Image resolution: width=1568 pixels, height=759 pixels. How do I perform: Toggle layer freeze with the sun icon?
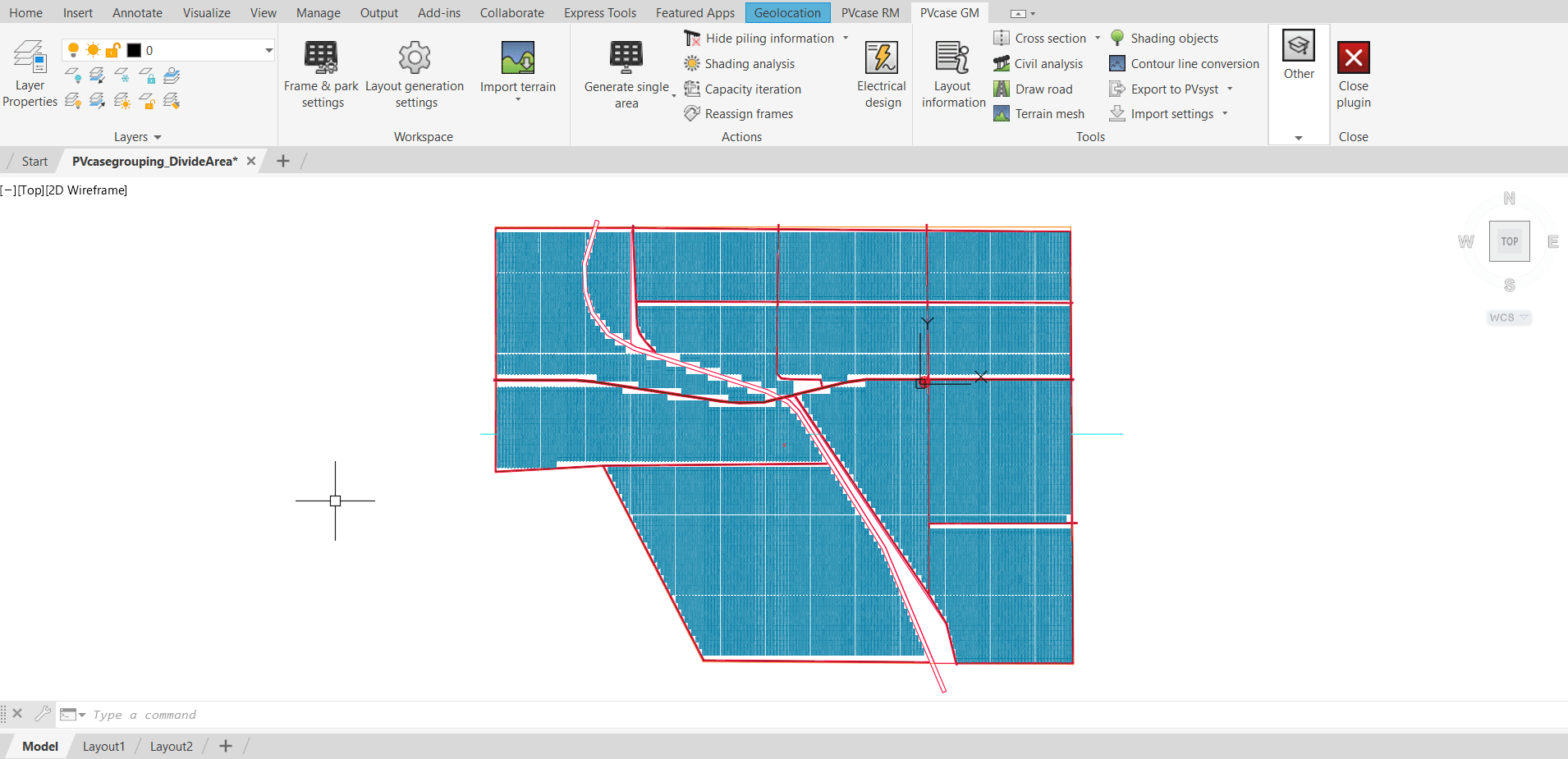click(x=93, y=49)
